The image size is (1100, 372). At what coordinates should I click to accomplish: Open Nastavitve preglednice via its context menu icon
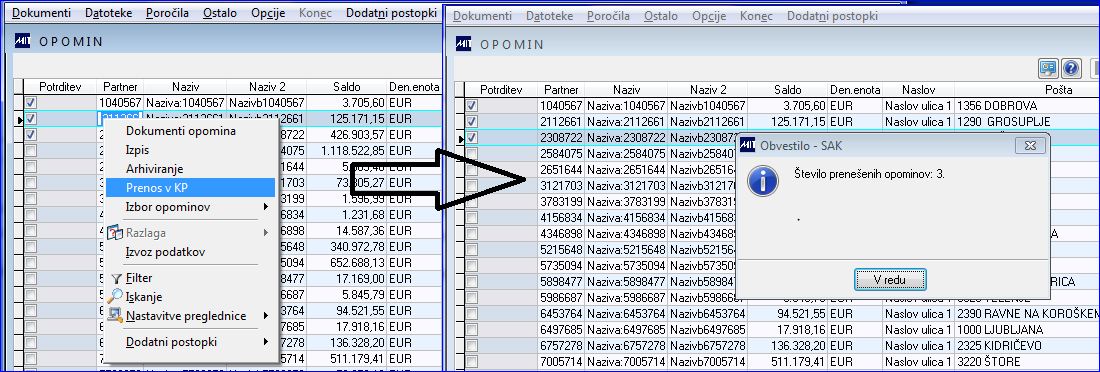116,315
